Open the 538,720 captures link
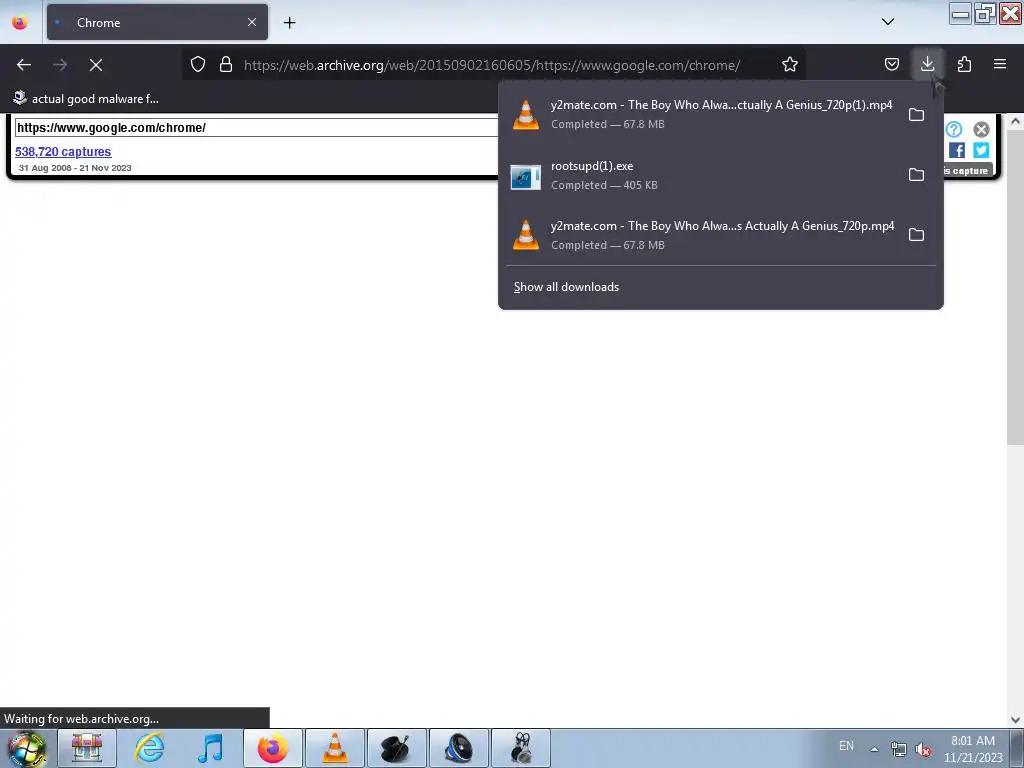Screen dimensions: 1024x768 coord(63,152)
